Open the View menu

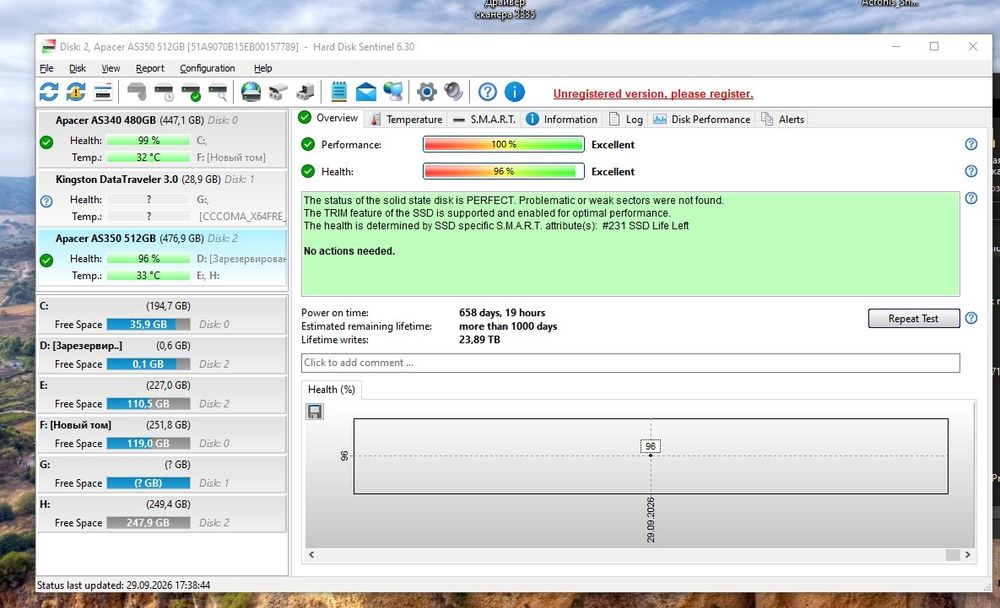coord(111,68)
